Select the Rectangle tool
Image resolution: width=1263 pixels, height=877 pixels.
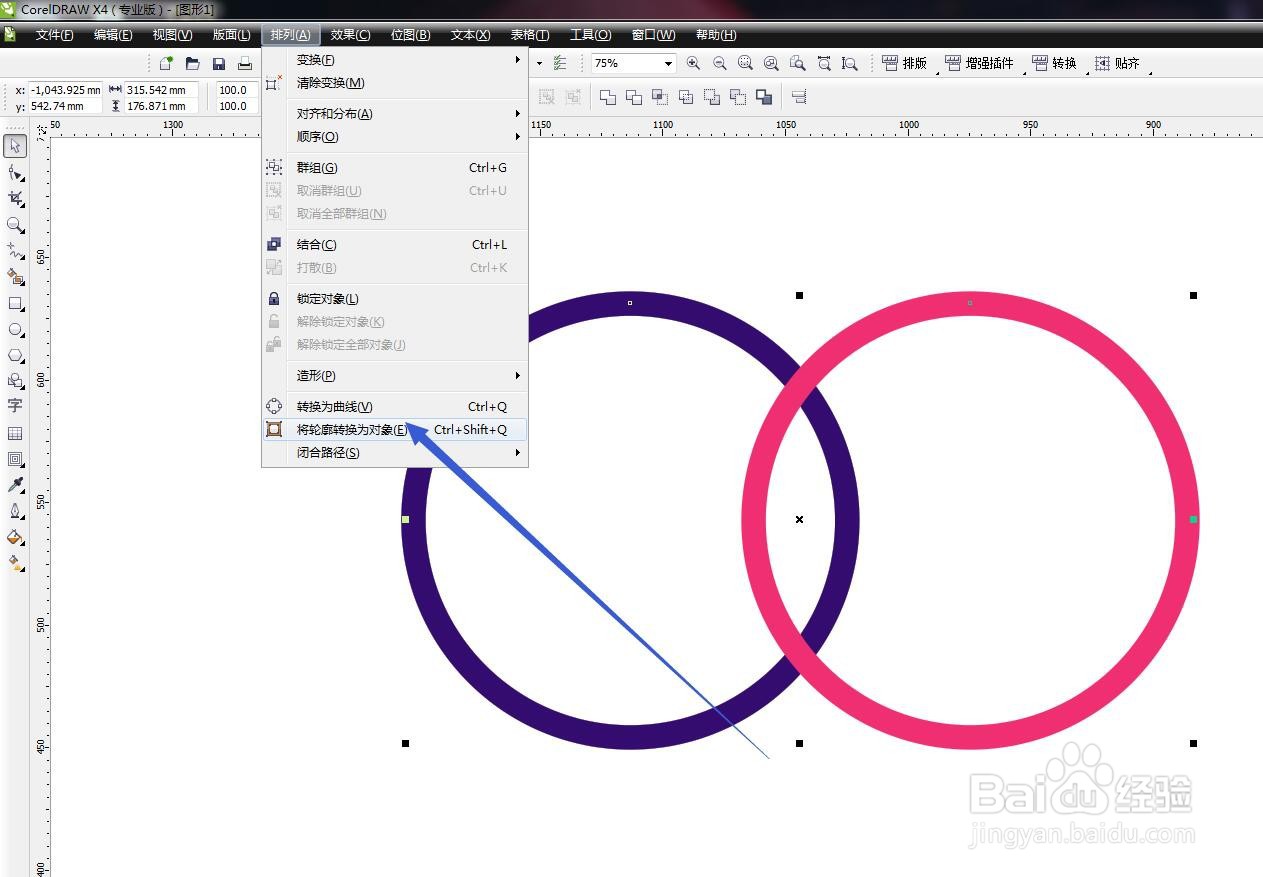click(15, 303)
